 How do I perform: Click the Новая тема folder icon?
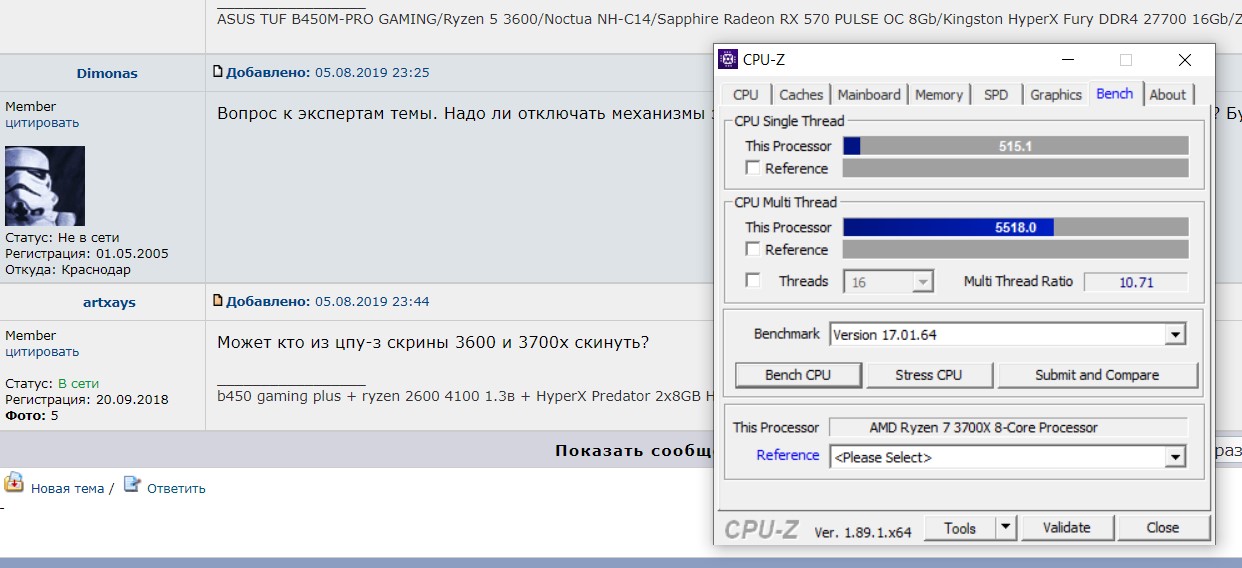point(14,483)
